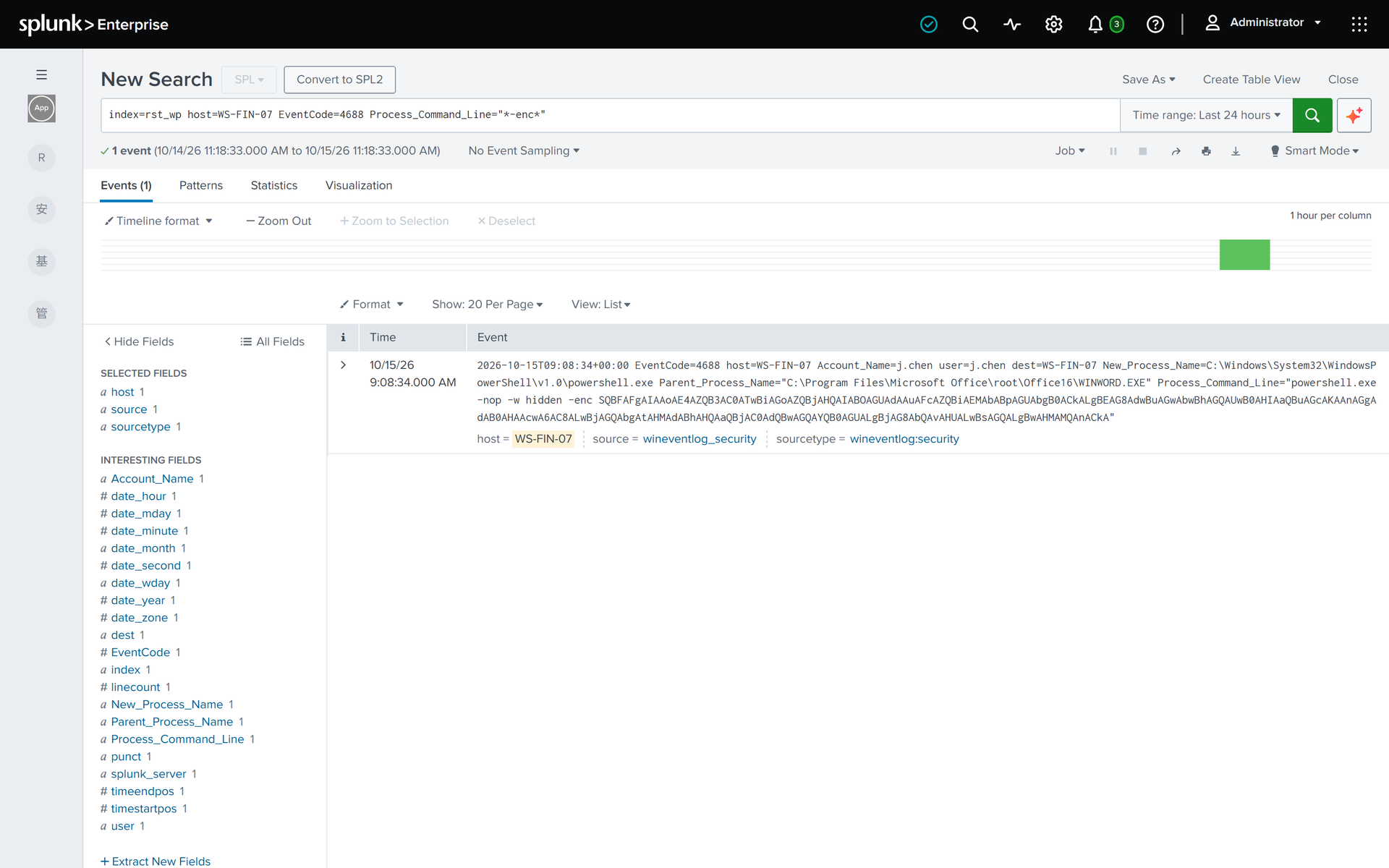The width and height of the screenshot is (1389, 868).
Task: Open the notifications bell
Action: [1095, 25]
